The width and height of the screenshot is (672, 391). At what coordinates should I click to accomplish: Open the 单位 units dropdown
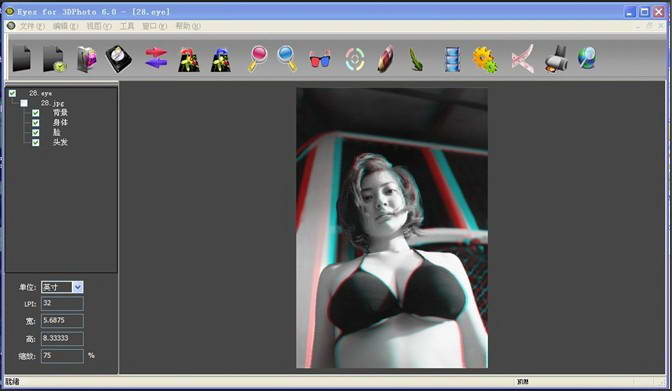click(78, 287)
